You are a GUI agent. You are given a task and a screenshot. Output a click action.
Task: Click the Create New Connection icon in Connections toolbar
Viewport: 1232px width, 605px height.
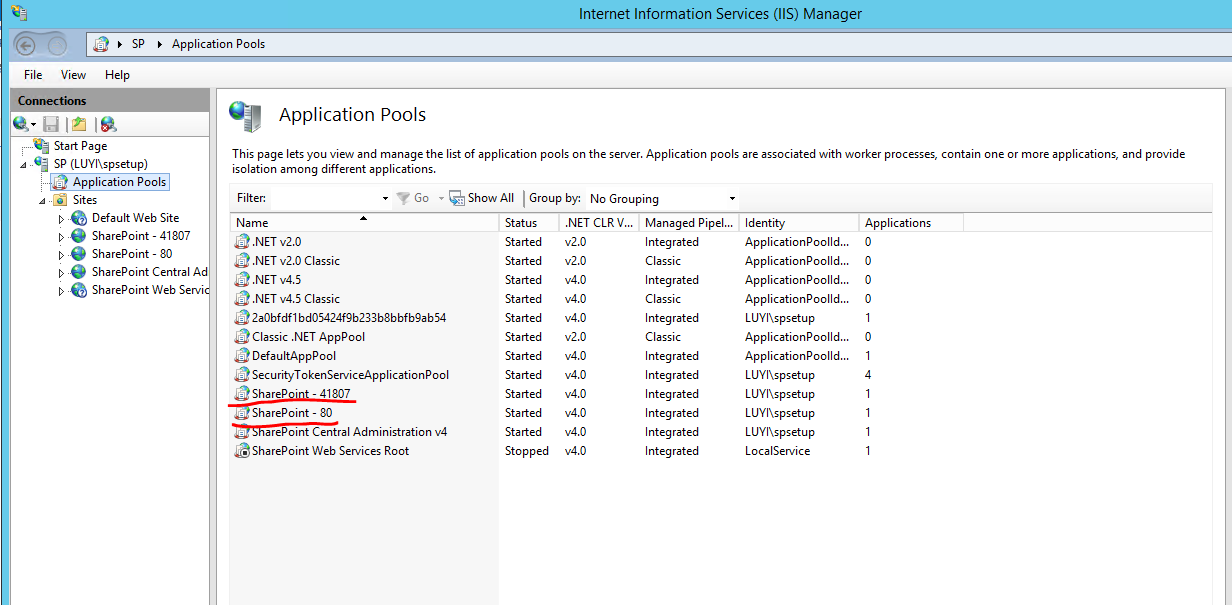click(x=22, y=123)
